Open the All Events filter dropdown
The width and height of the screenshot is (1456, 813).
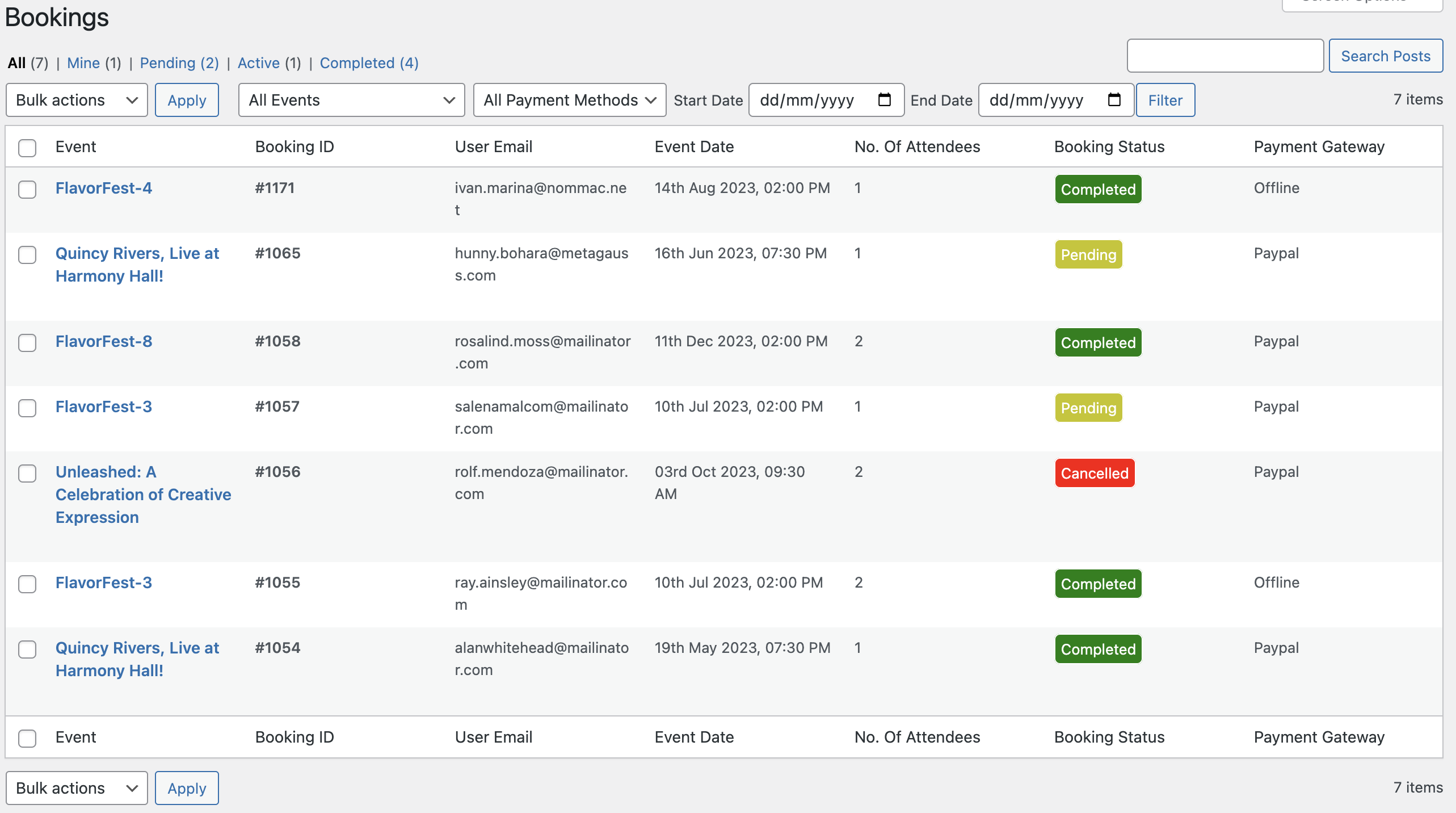pos(351,100)
